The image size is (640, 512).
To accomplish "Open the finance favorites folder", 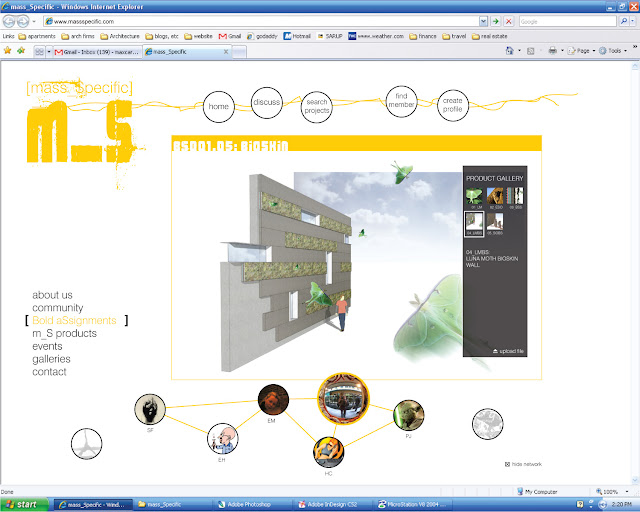I will point(423,36).
